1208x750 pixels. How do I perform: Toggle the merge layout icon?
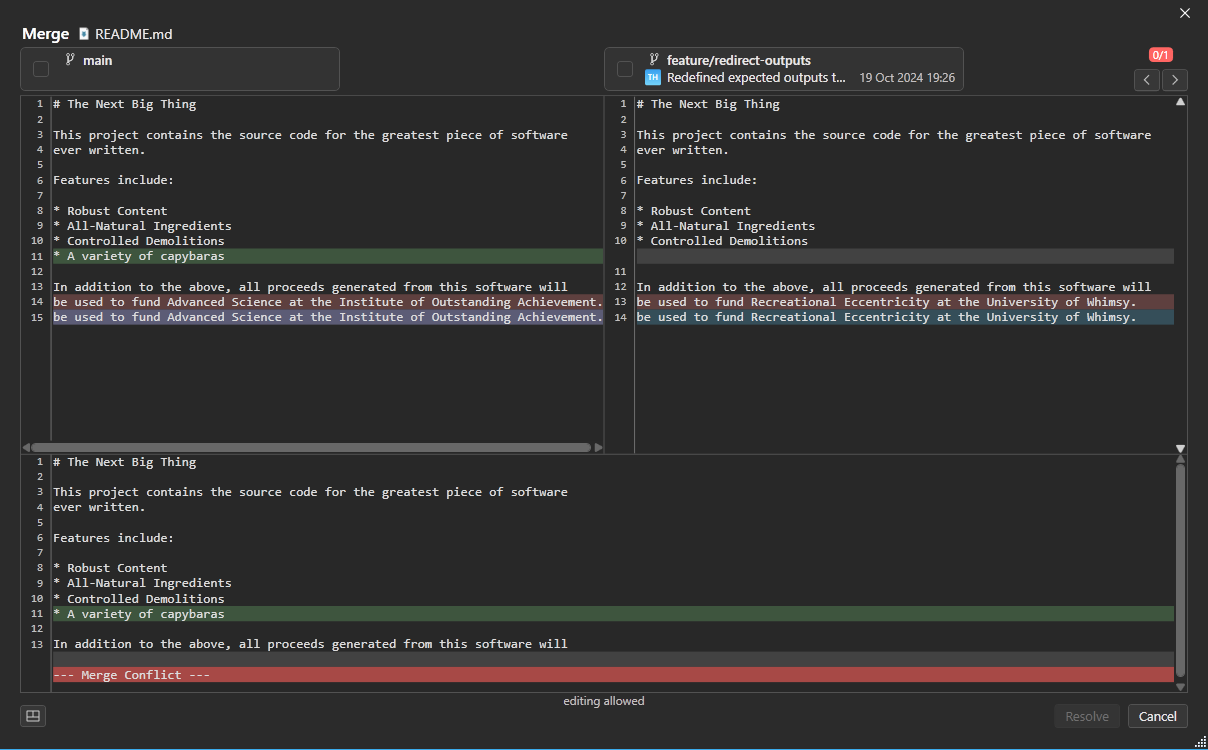pos(33,716)
